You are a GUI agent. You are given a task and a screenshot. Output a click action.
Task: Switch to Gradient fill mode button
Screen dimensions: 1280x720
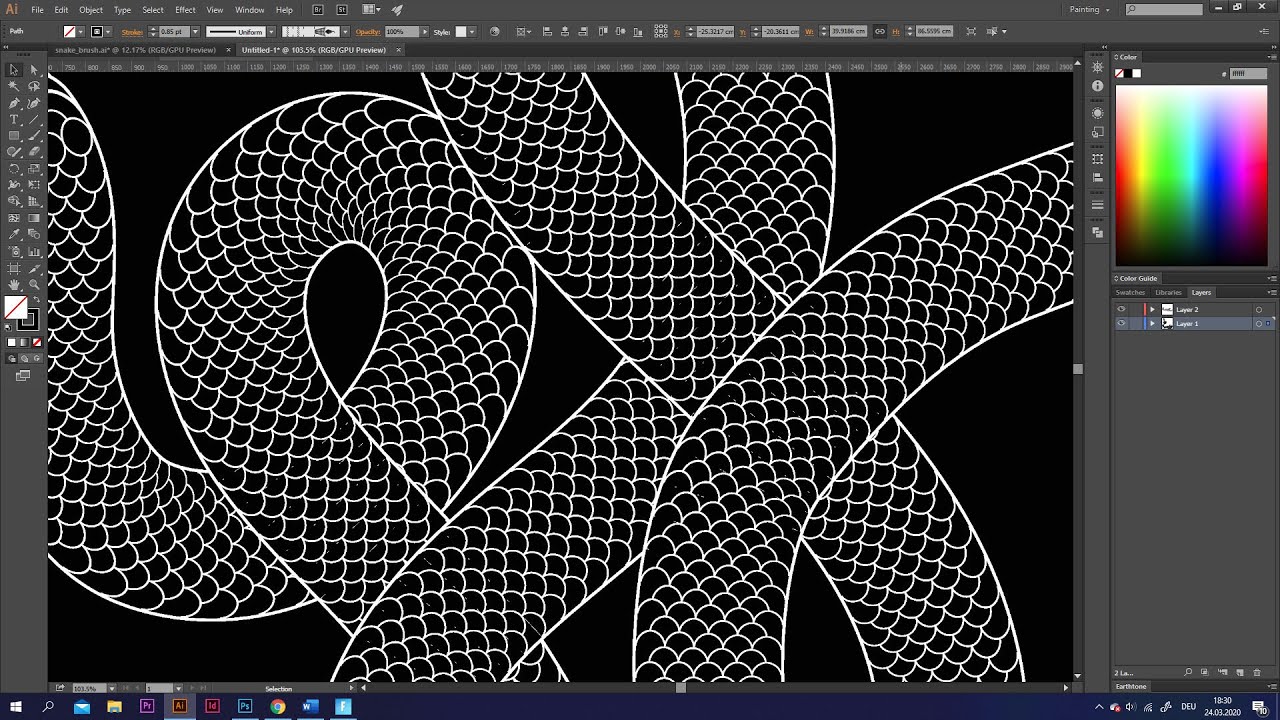pos(24,343)
